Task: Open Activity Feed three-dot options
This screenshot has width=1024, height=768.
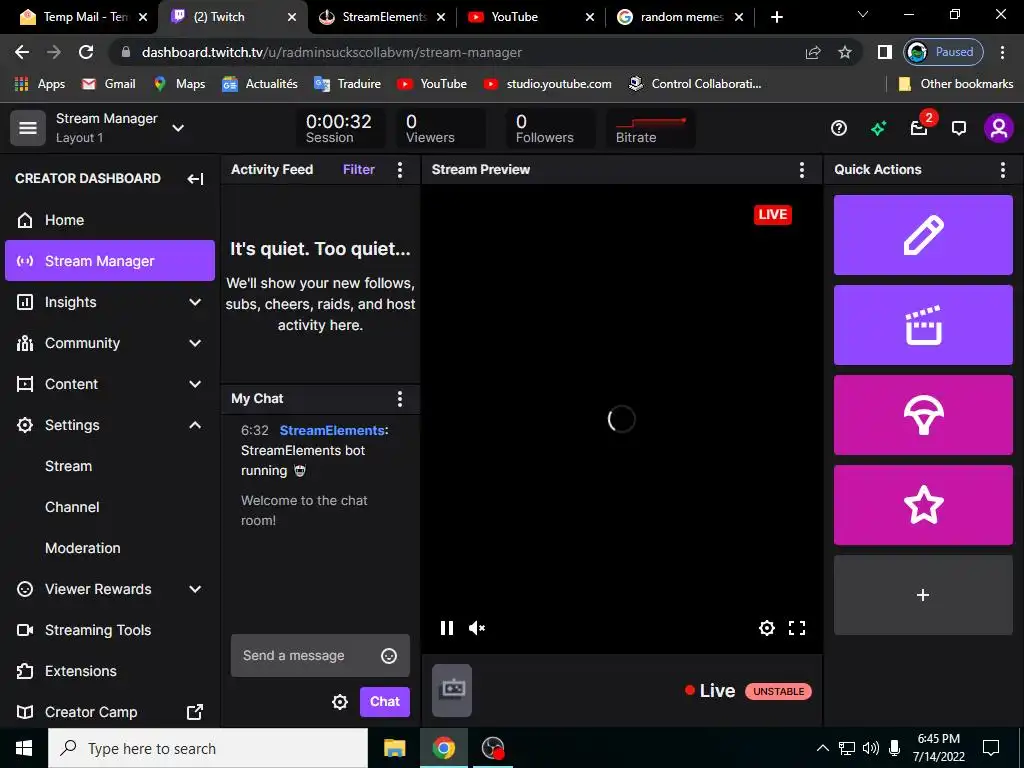Action: coord(400,170)
